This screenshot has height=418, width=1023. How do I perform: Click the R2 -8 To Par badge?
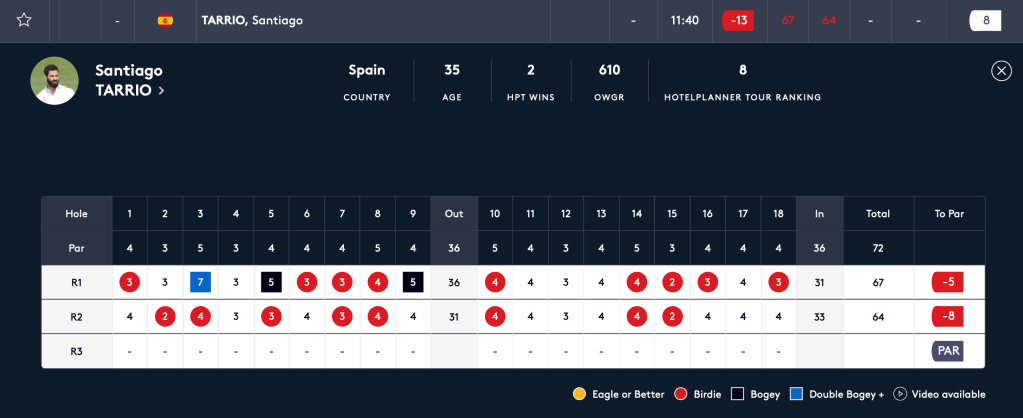point(949,317)
